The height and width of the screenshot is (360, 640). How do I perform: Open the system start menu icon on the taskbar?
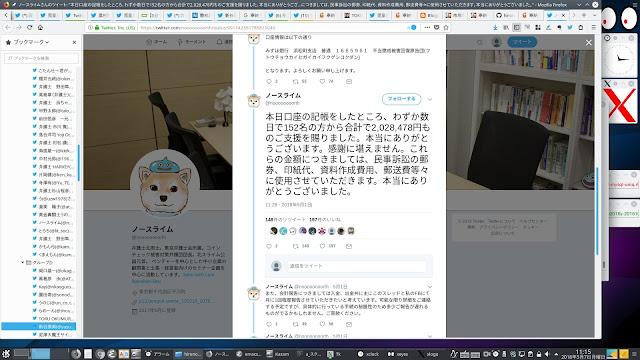pyautogui.click(x=6, y=354)
